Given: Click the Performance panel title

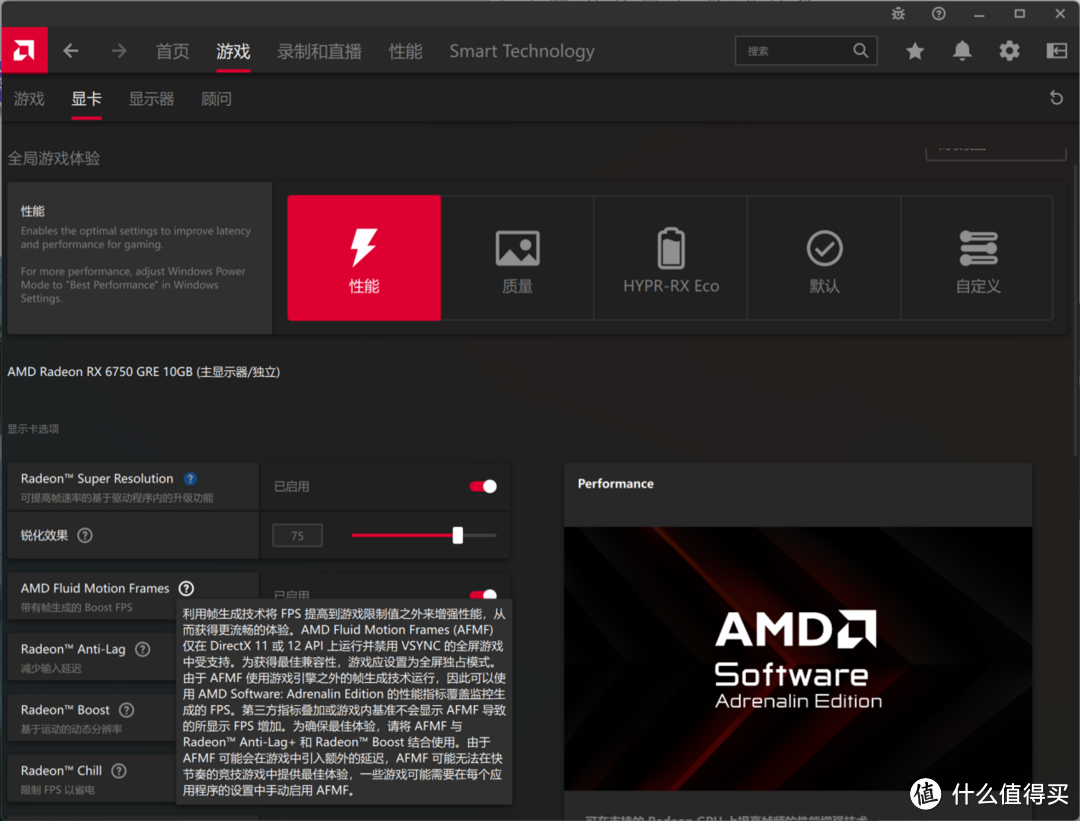Looking at the screenshot, I should click(615, 484).
